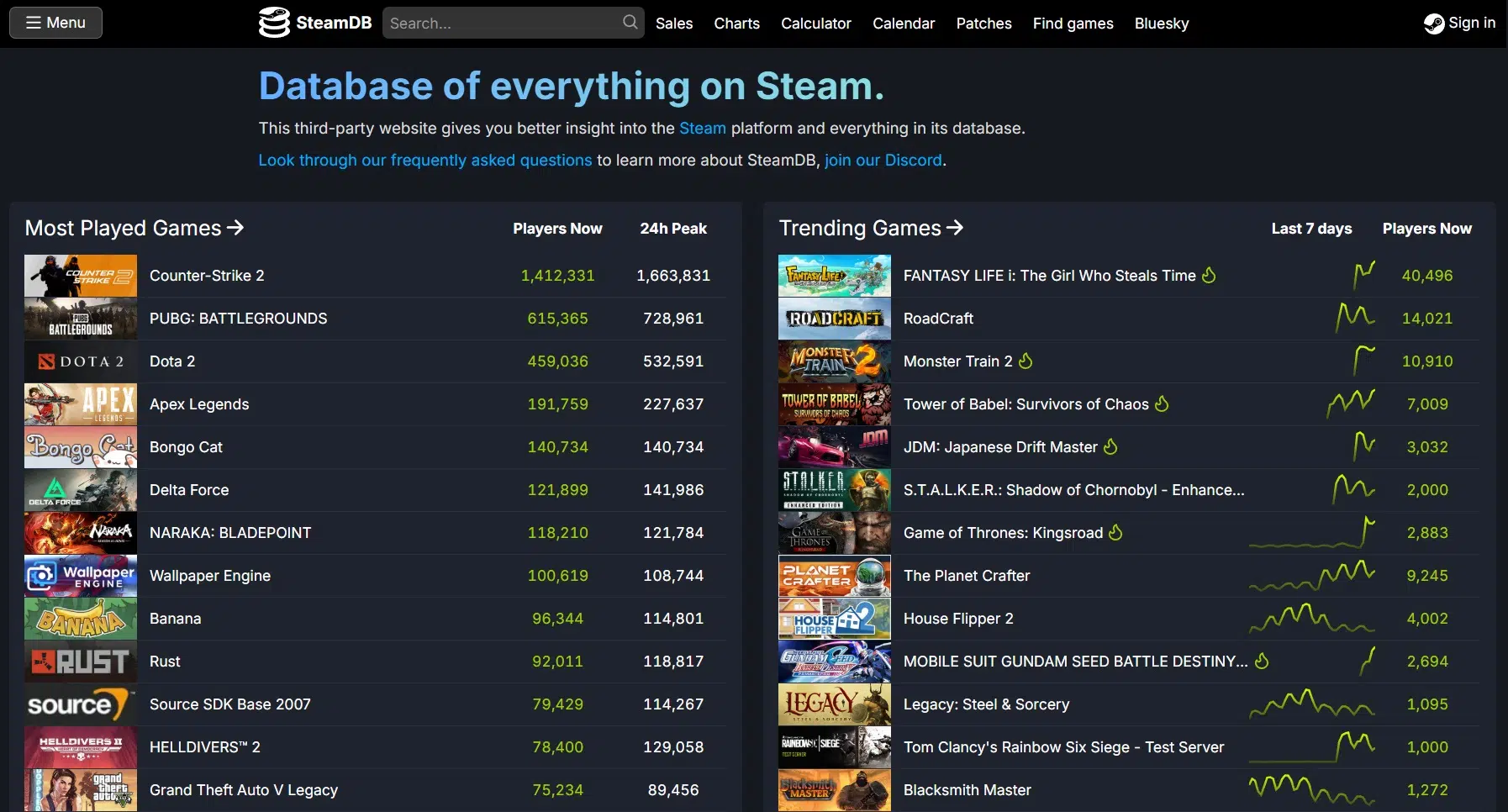Open the House Flipper 2 thumbnail

click(x=835, y=619)
